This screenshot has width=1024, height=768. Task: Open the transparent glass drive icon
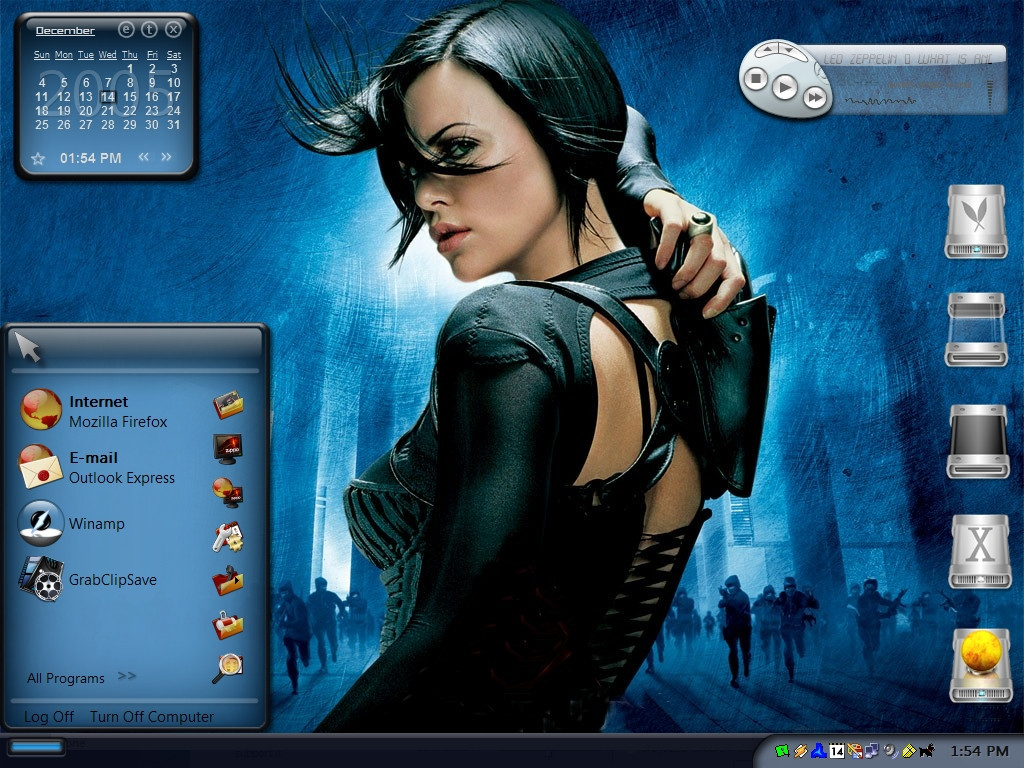tap(976, 330)
